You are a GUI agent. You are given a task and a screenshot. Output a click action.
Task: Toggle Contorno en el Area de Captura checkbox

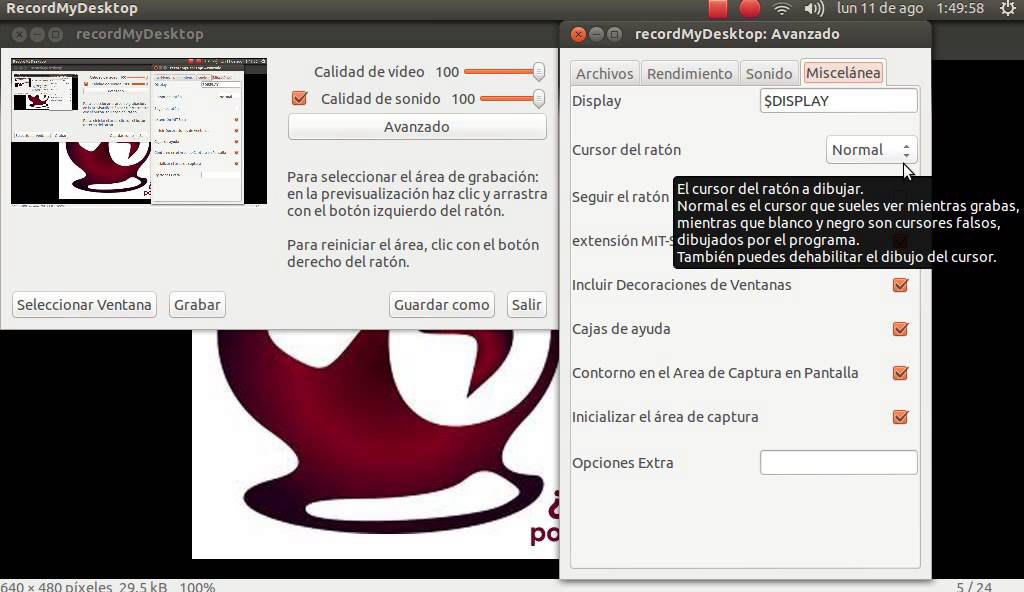[x=900, y=372]
